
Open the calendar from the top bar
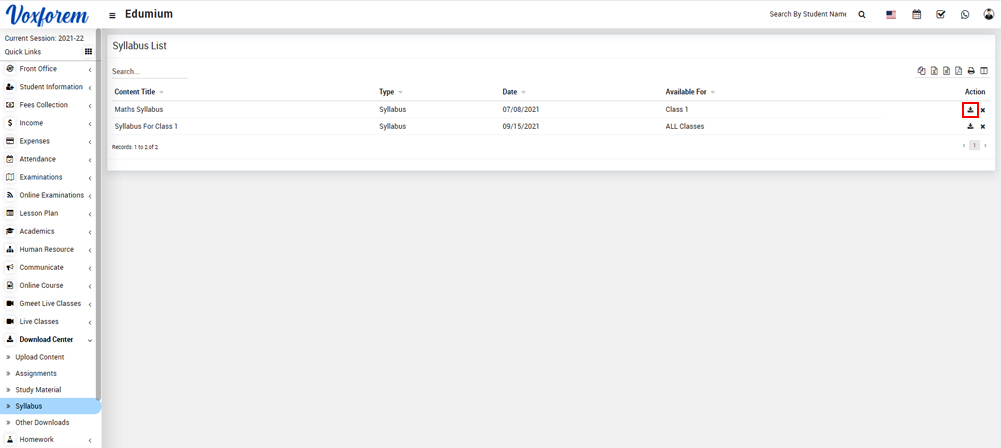[x=916, y=15]
